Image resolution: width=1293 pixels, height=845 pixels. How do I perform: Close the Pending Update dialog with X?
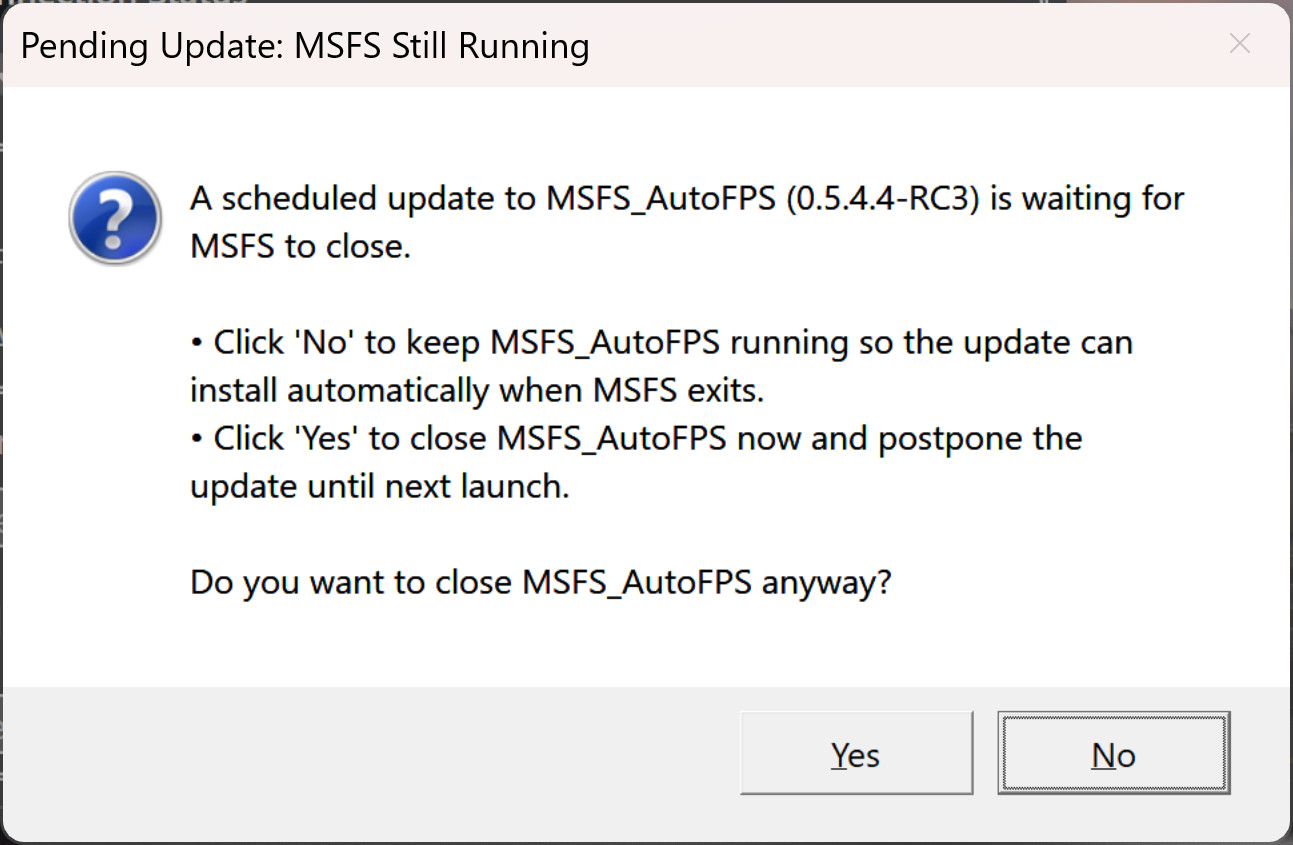pyautogui.click(x=1239, y=44)
